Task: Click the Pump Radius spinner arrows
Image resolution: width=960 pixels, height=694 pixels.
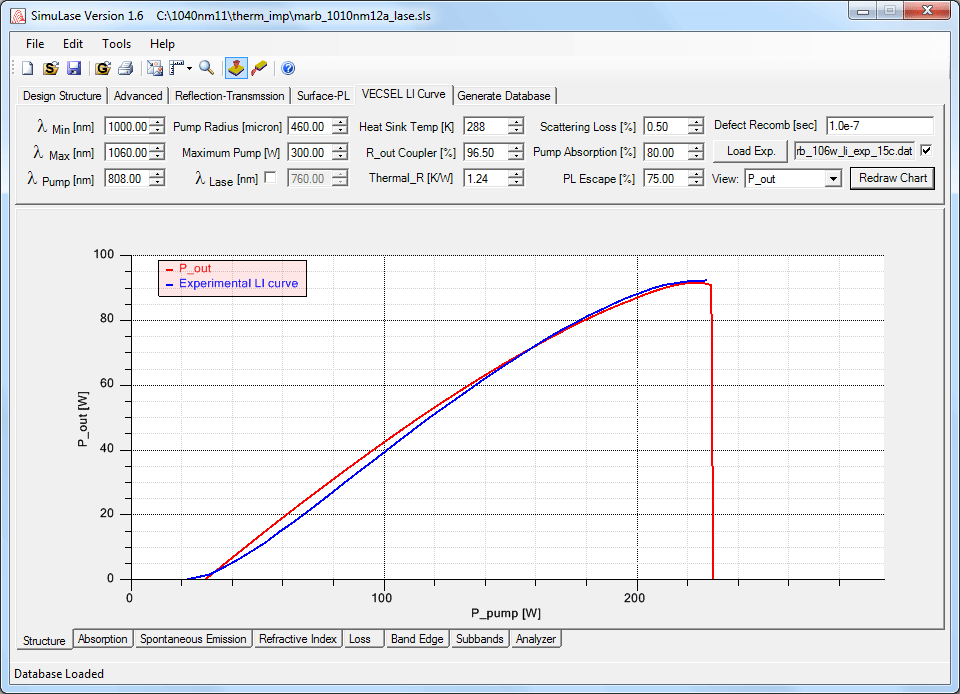Action: coord(340,127)
